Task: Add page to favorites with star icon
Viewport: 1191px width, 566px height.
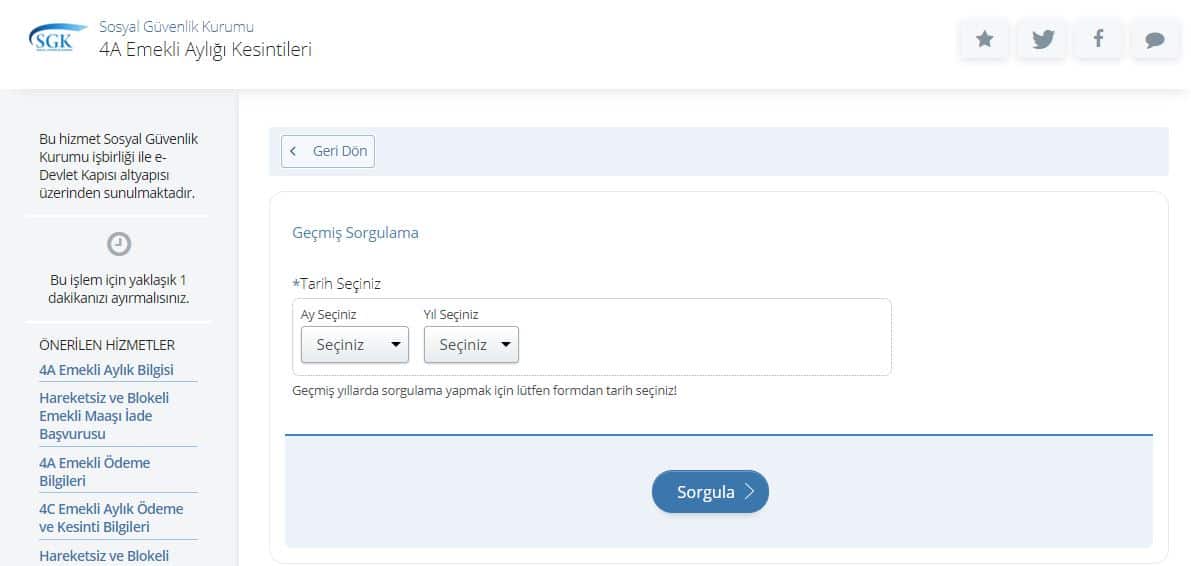Action: click(985, 39)
